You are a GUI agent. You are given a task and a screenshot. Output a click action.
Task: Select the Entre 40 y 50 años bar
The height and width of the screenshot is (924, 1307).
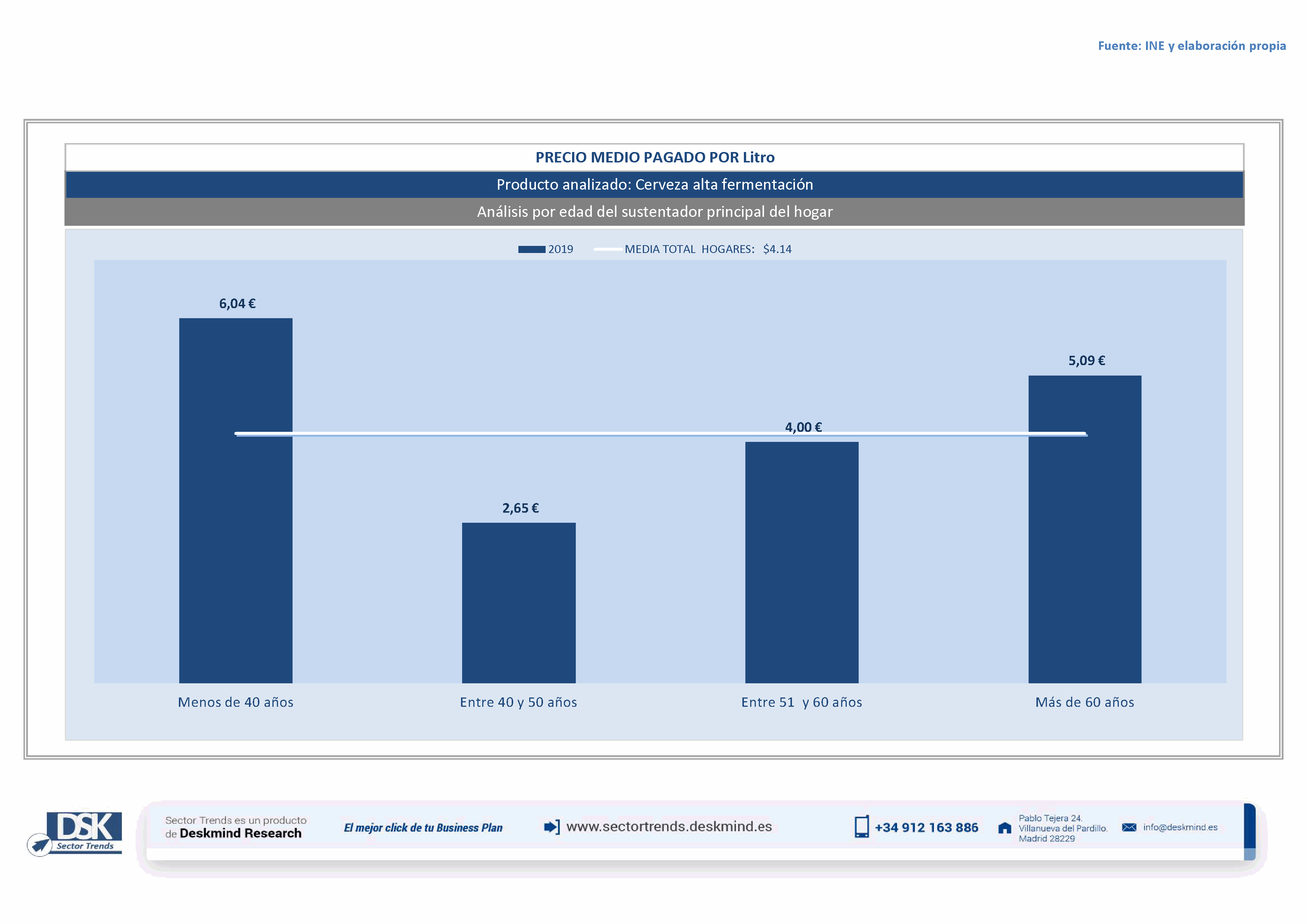(x=518, y=603)
